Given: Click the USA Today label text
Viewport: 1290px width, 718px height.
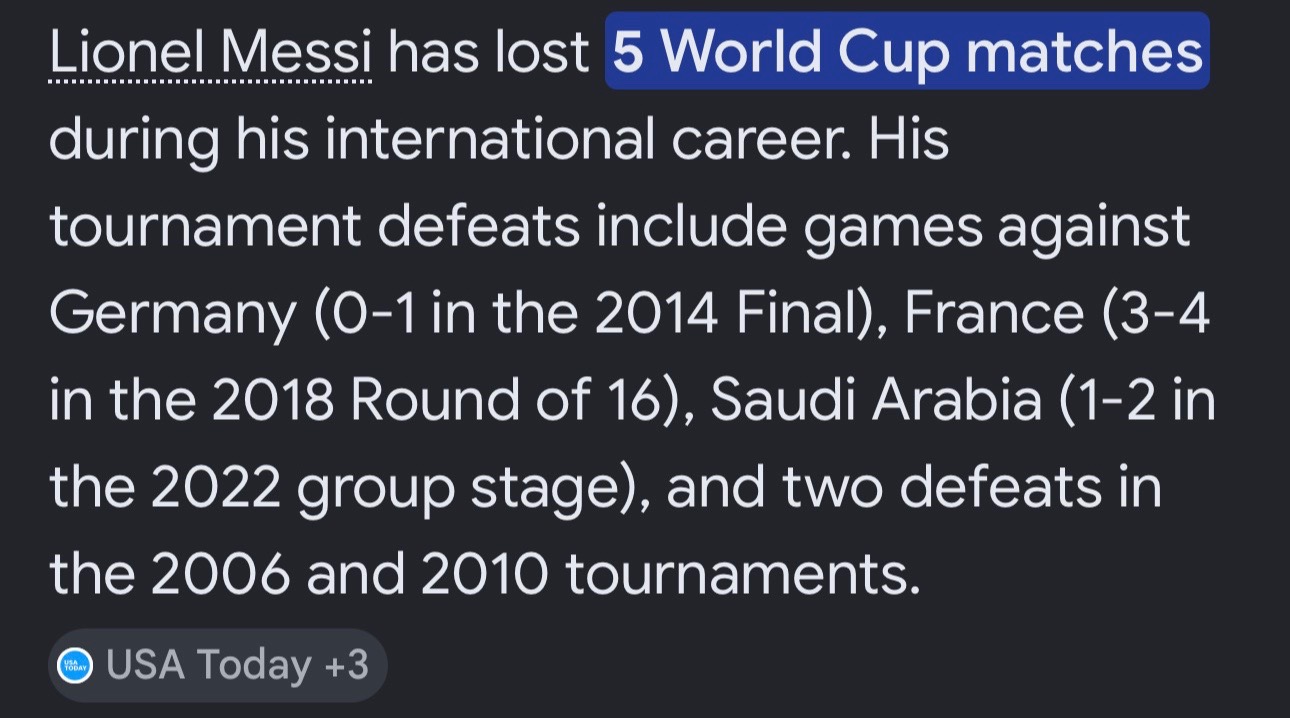Looking at the screenshot, I should pyautogui.click(x=208, y=666).
